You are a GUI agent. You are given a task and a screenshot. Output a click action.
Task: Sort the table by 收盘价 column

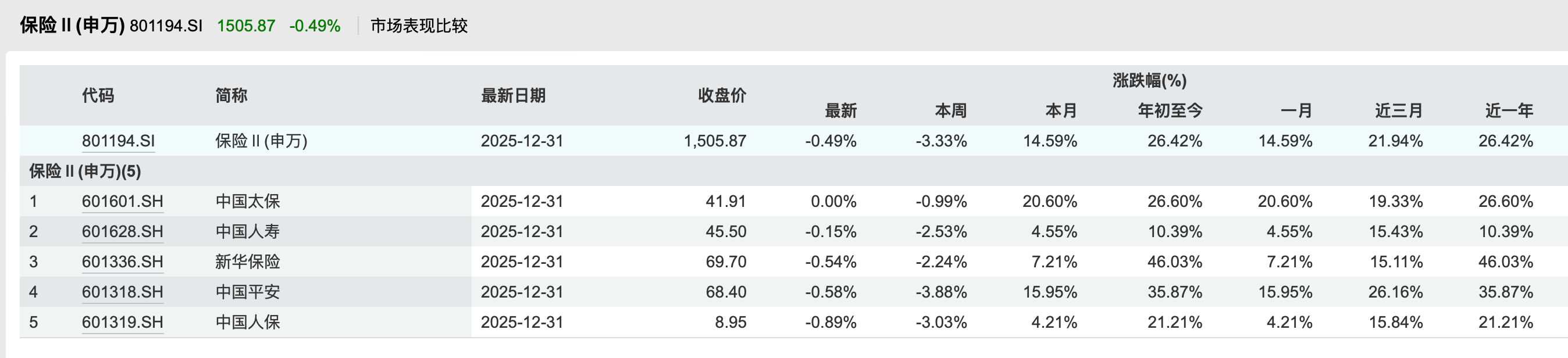click(722, 95)
